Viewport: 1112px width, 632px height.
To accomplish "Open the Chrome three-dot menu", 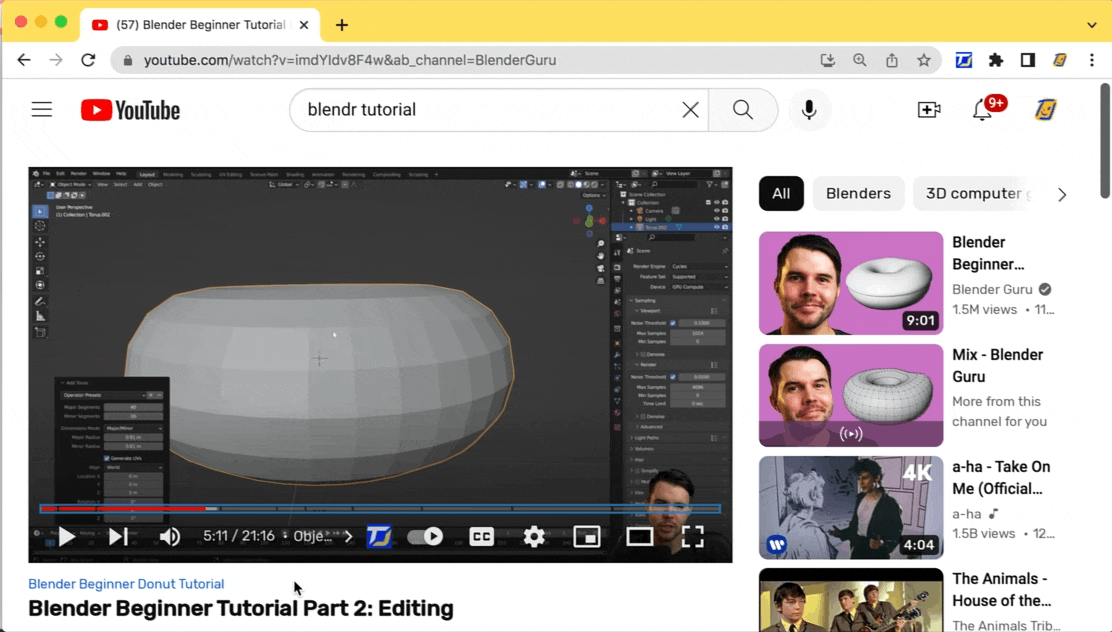I will pyautogui.click(x=1091, y=60).
